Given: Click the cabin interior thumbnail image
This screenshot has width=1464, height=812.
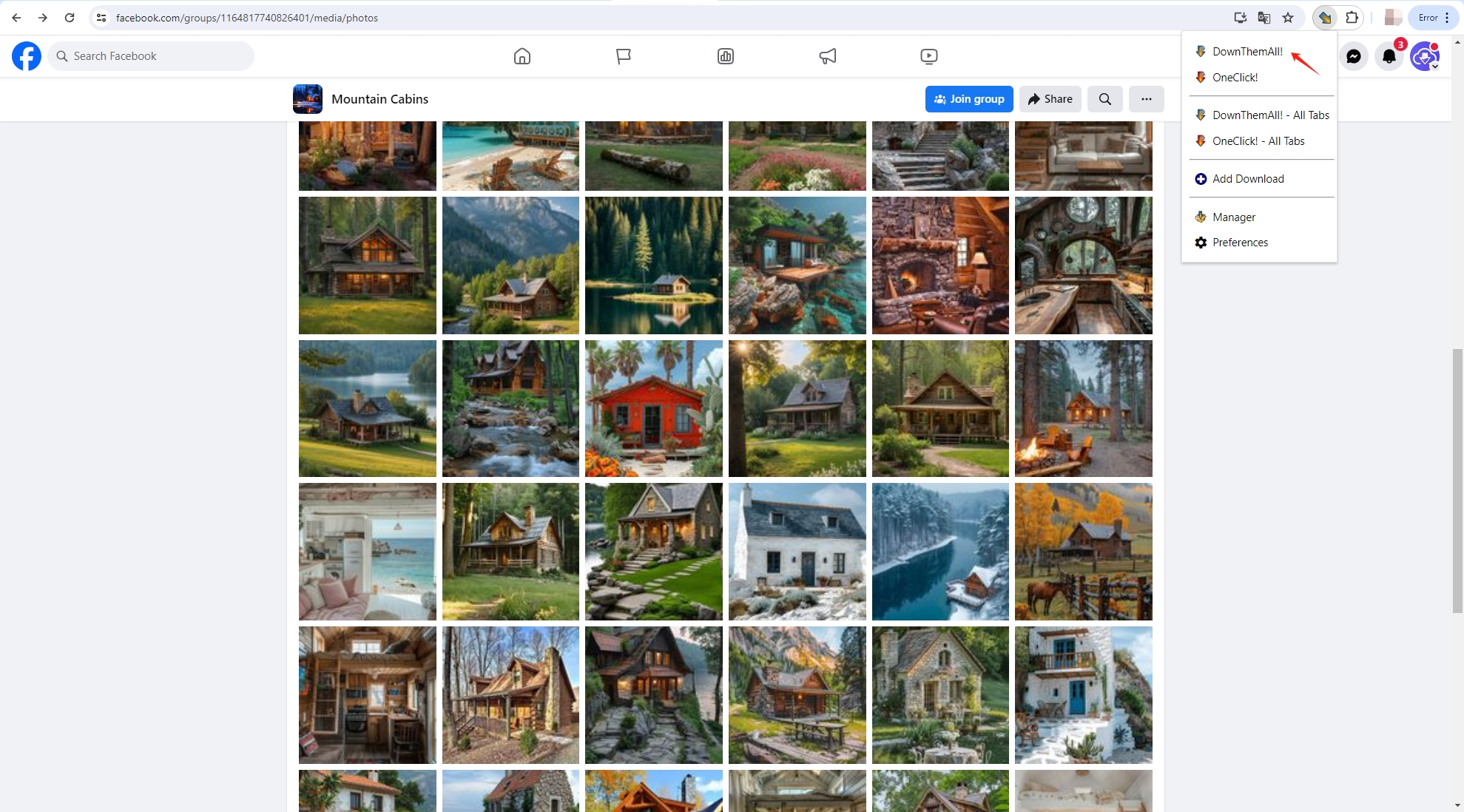Looking at the screenshot, I should tap(940, 265).
